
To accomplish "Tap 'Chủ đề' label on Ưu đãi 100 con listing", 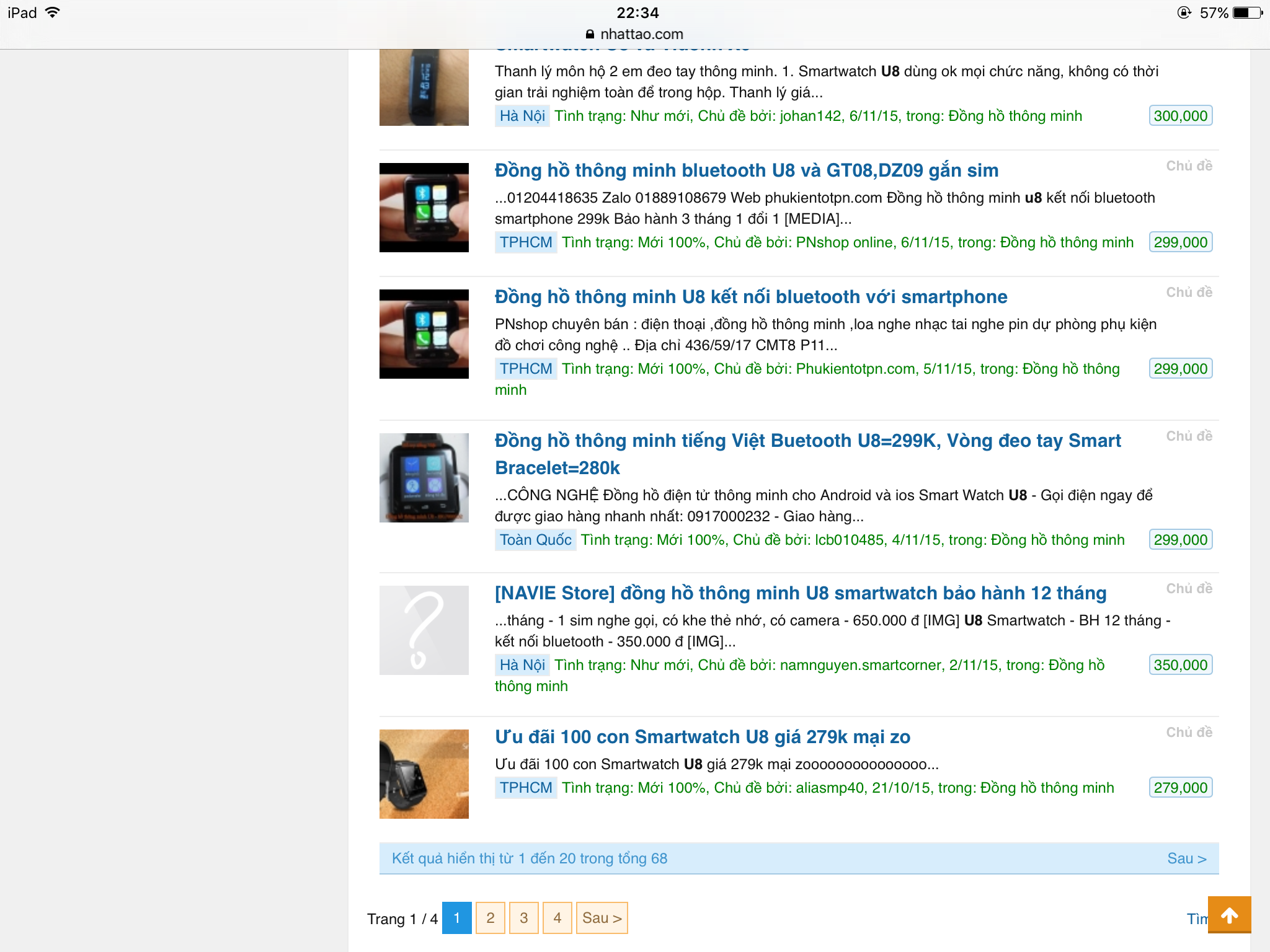I will 1189,732.
